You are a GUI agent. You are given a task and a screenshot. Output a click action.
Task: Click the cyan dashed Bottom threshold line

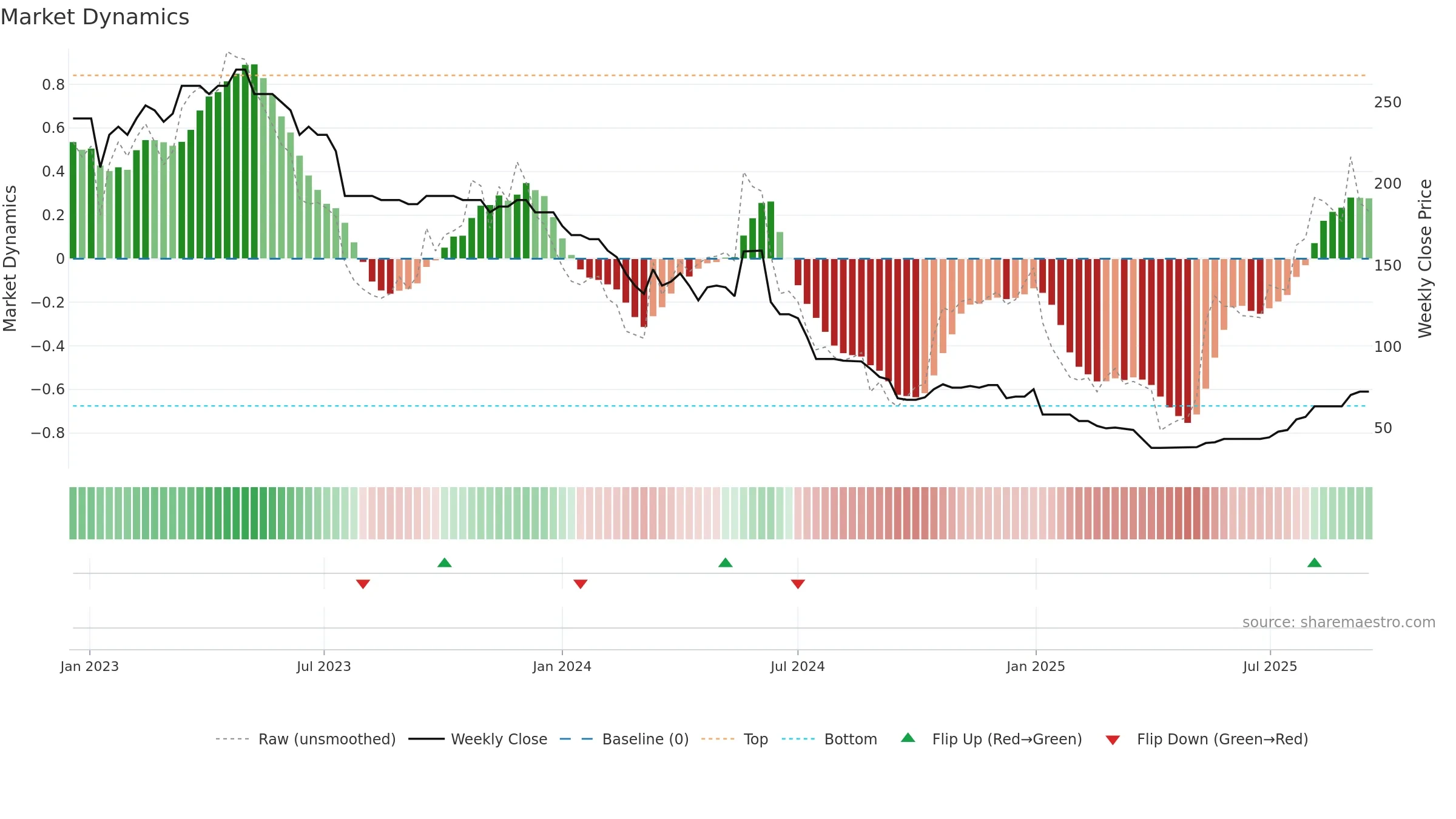coord(720,406)
